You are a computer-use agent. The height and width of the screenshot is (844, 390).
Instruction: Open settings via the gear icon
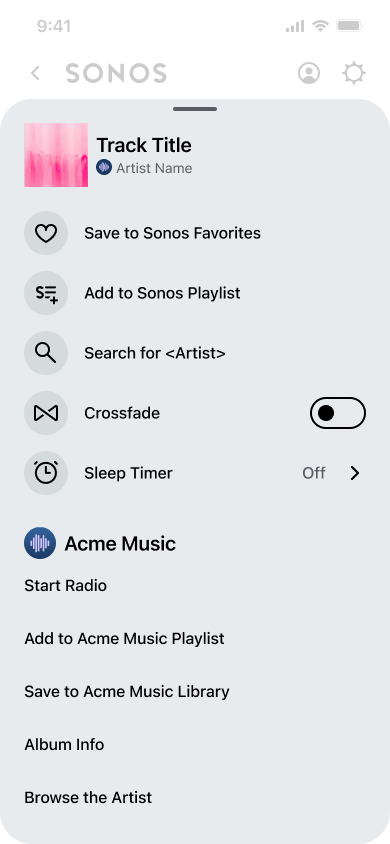pyautogui.click(x=354, y=73)
